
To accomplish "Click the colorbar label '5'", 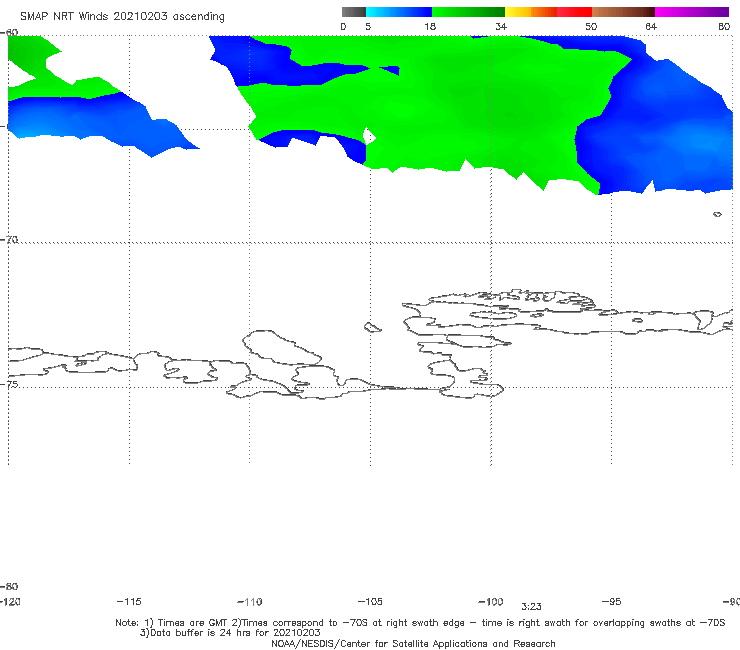I will click(368, 26).
